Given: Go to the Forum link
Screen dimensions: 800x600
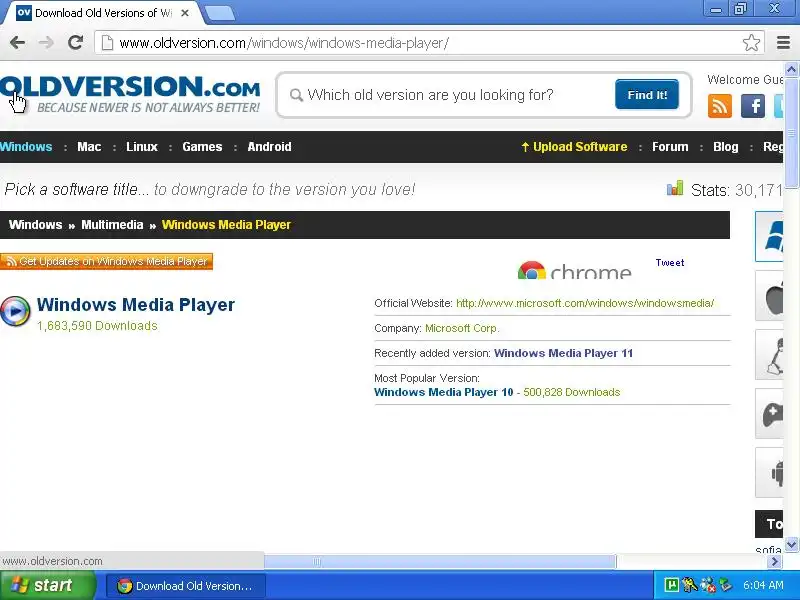Looking at the screenshot, I should click(670, 147).
